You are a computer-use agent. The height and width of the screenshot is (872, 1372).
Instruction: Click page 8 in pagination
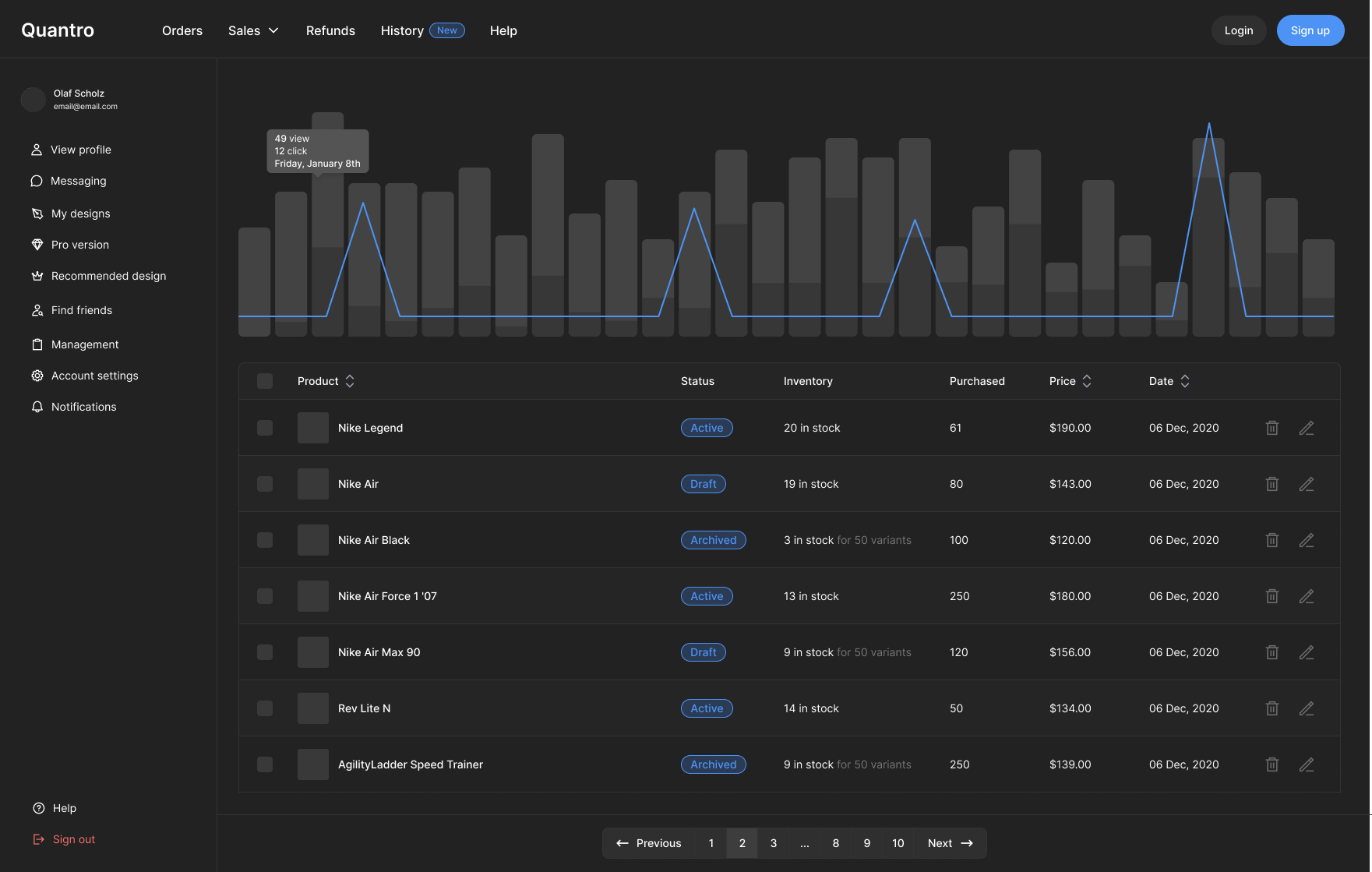[x=836, y=843]
